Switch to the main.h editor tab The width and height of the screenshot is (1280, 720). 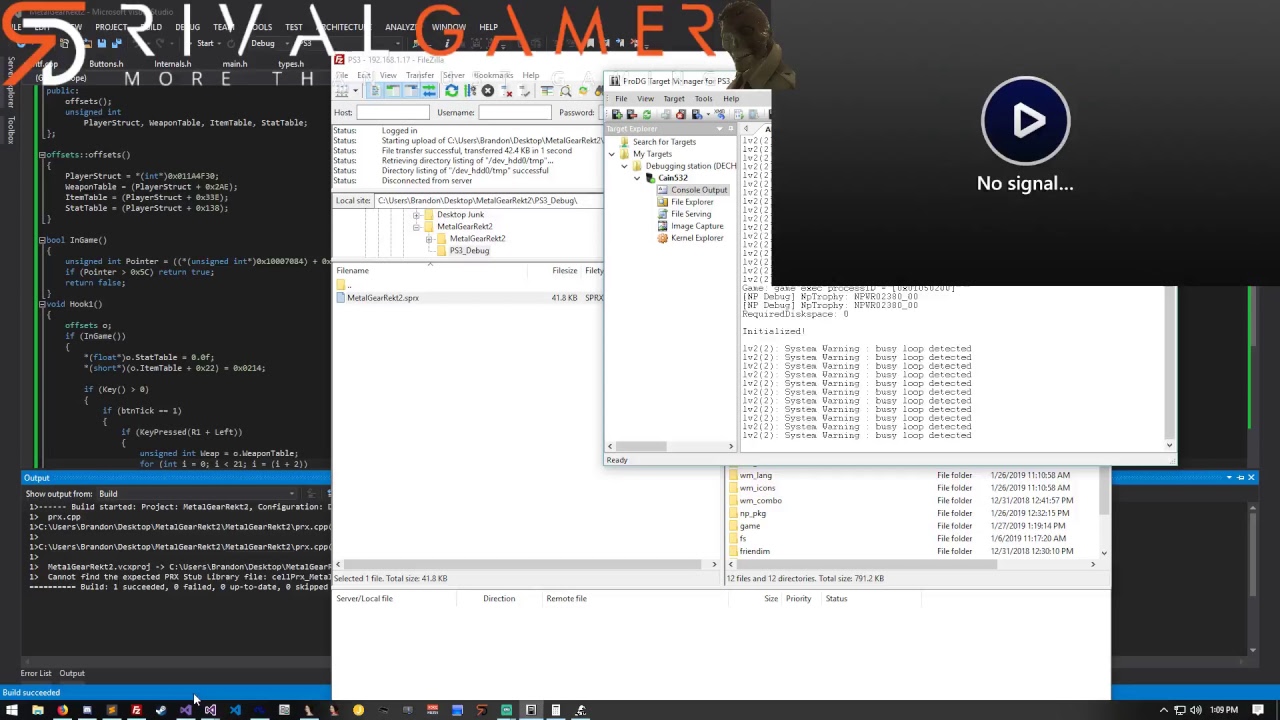[235, 64]
